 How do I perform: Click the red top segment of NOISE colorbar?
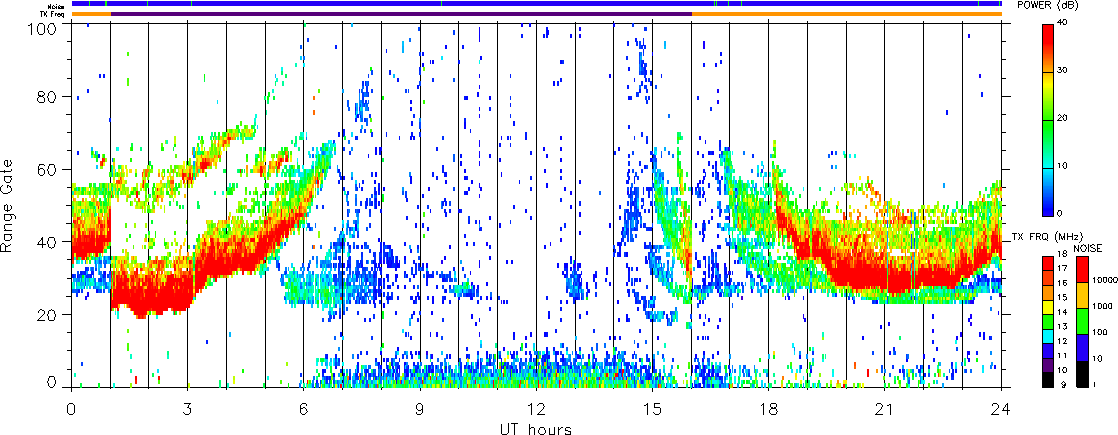pyautogui.click(x=1080, y=269)
